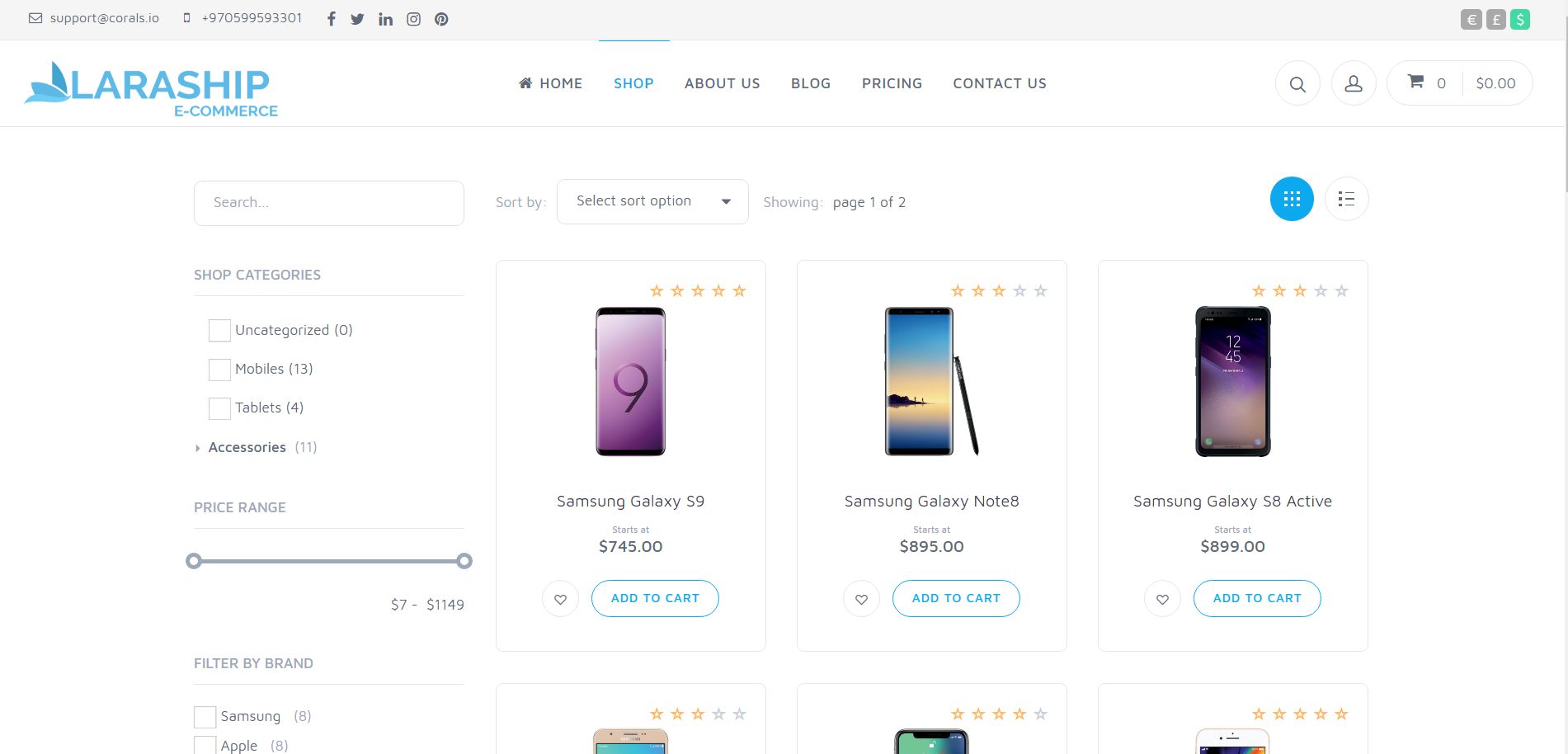The height and width of the screenshot is (754, 1568).
Task: Open the Pinterest social link icon
Action: (441, 19)
